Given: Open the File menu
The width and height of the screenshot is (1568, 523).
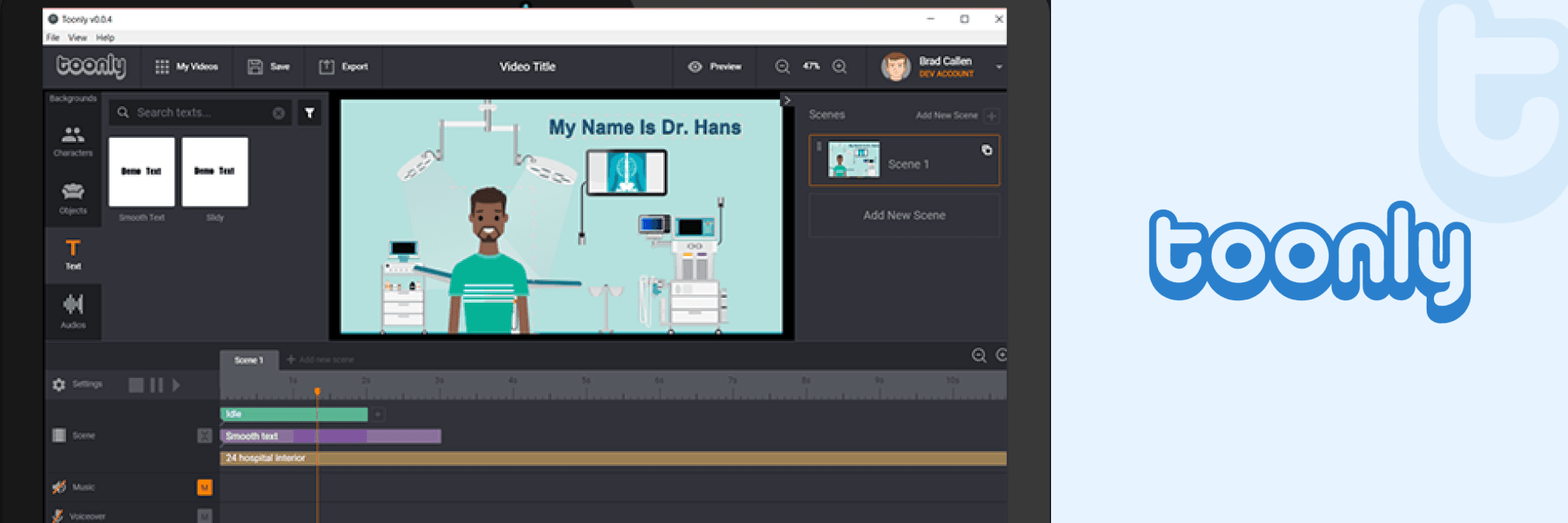Looking at the screenshot, I should click(x=53, y=38).
